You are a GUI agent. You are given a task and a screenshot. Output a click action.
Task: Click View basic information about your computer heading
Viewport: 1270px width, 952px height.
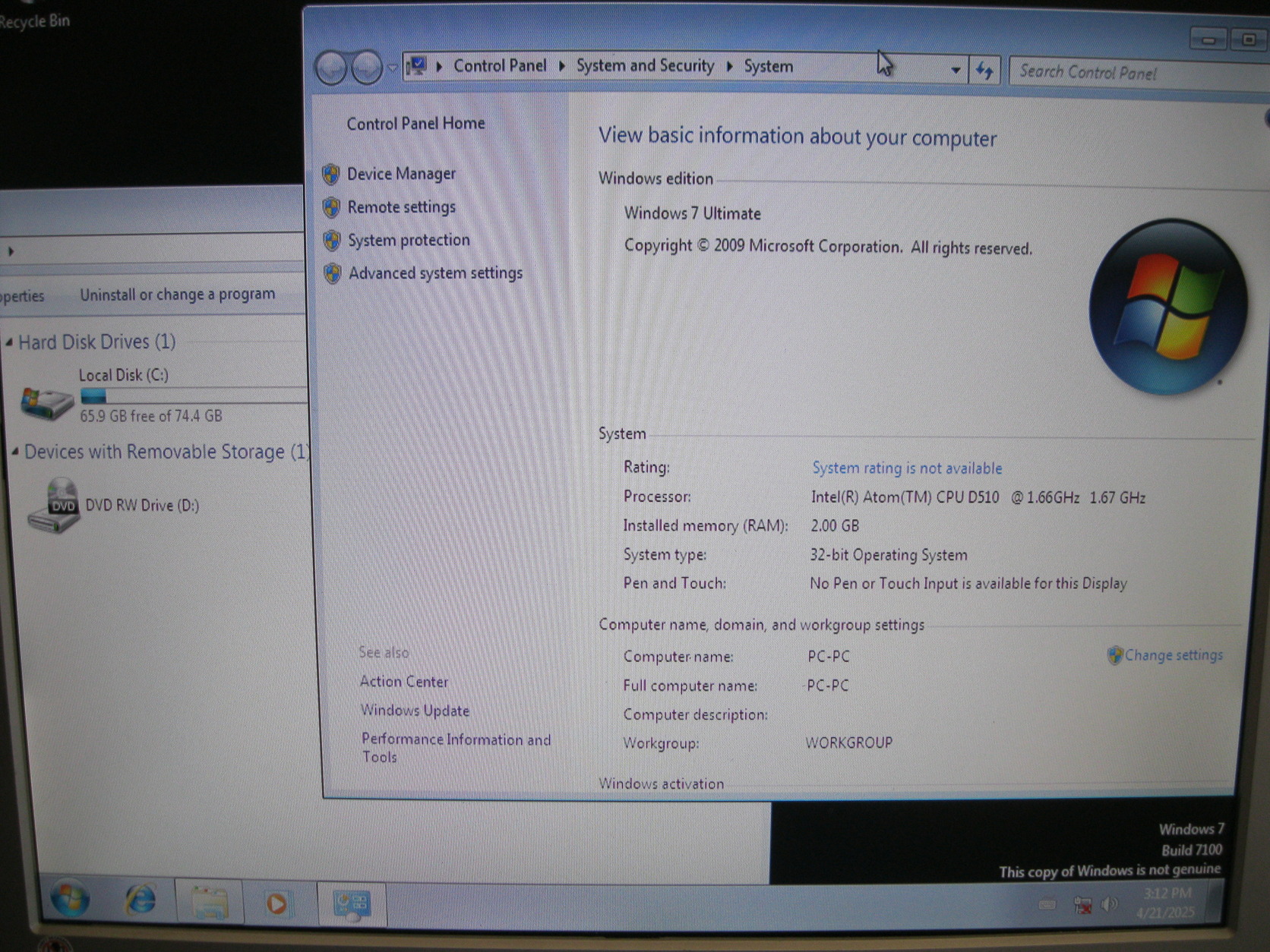pos(797,137)
